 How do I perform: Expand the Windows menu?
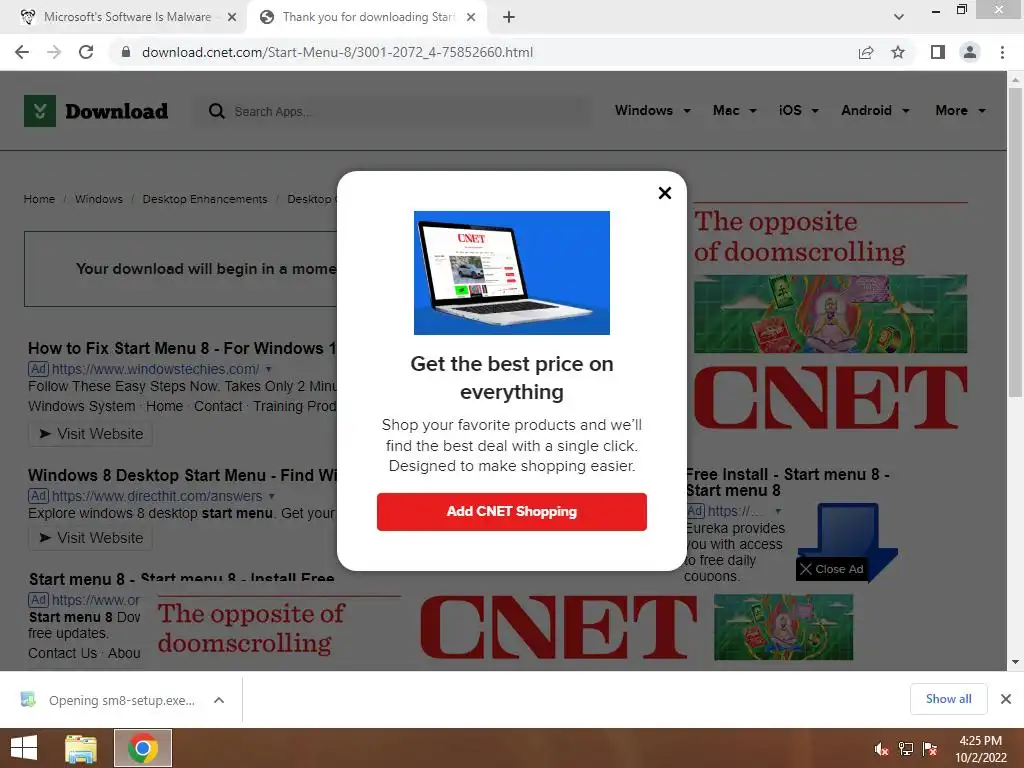point(652,110)
